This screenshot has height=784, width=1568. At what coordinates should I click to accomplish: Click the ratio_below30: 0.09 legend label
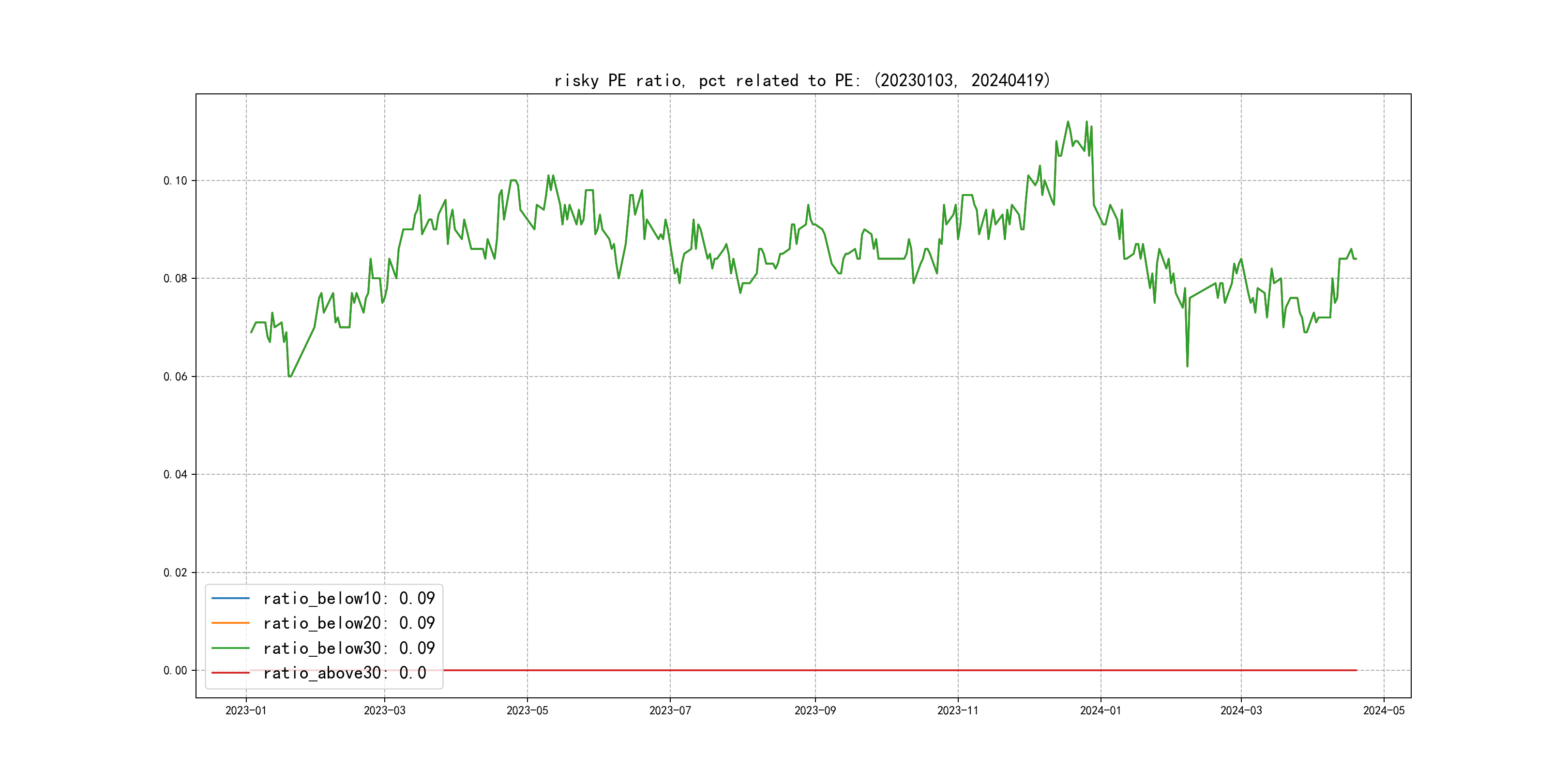pos(349,648)
